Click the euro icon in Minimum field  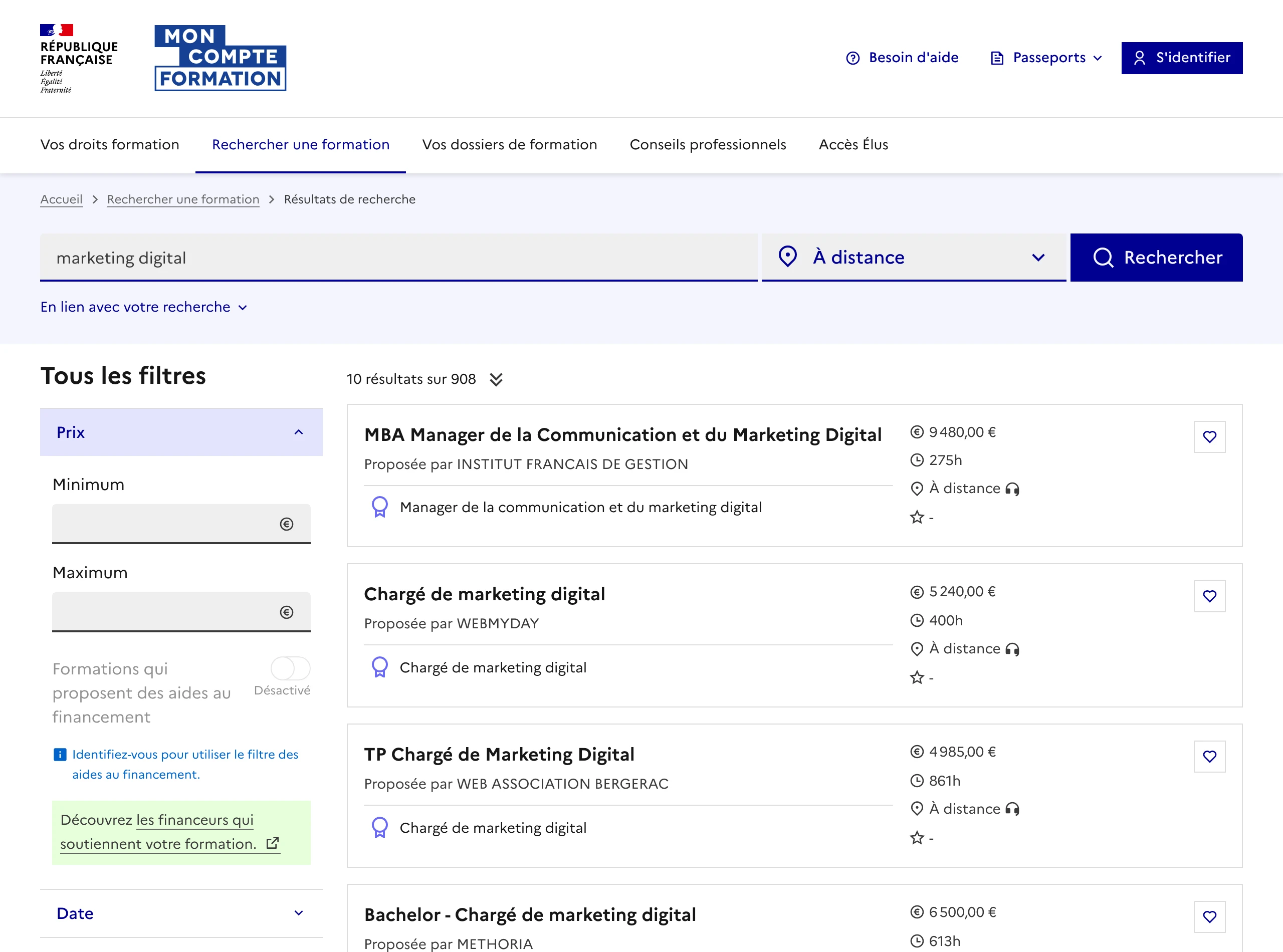[287, 524]
